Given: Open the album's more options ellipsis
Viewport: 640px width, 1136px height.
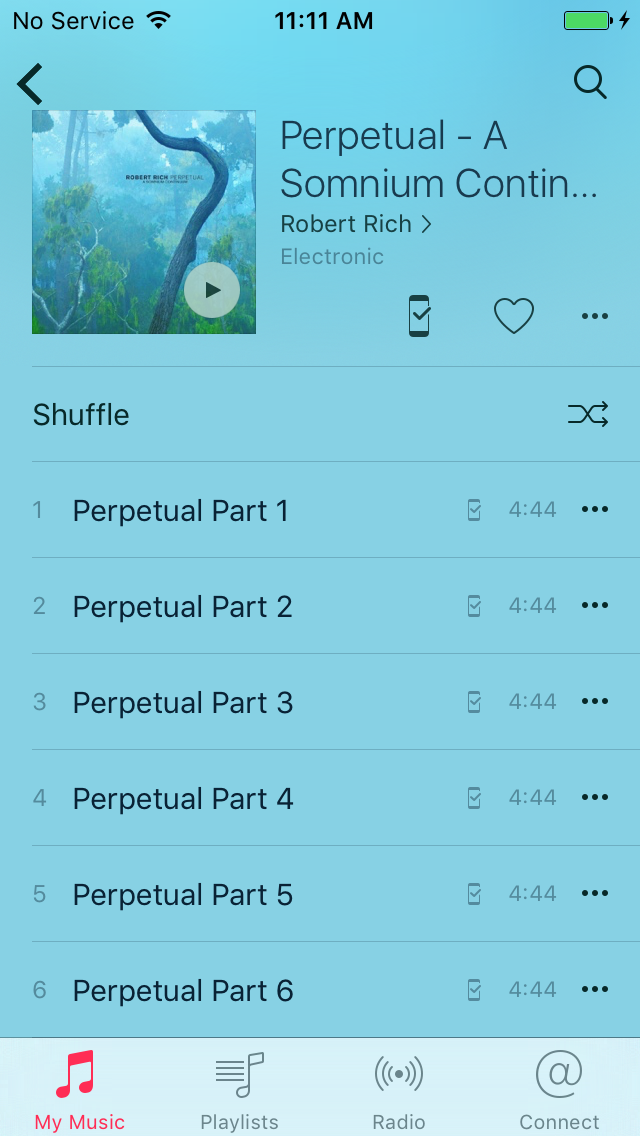Looking at the screenshot, I should click(594, 316).
